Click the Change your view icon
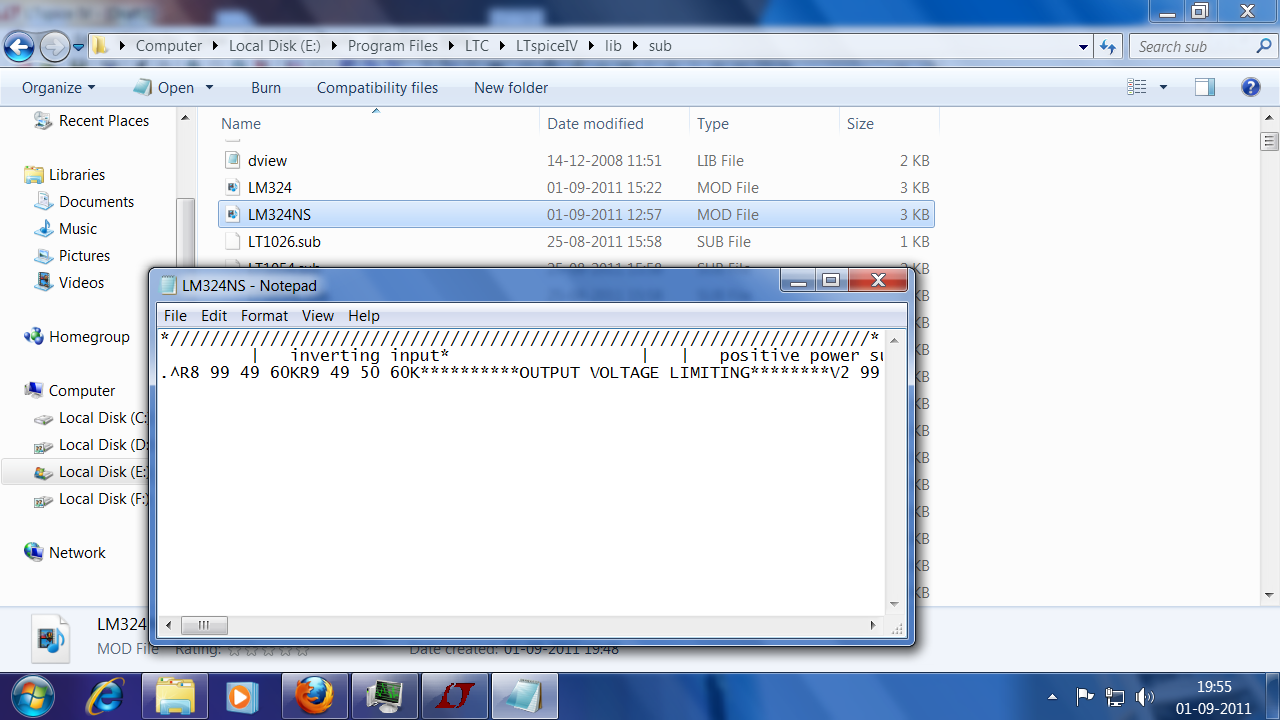The width and height of the screenshot is (1280, 720). coord(1137,88)
